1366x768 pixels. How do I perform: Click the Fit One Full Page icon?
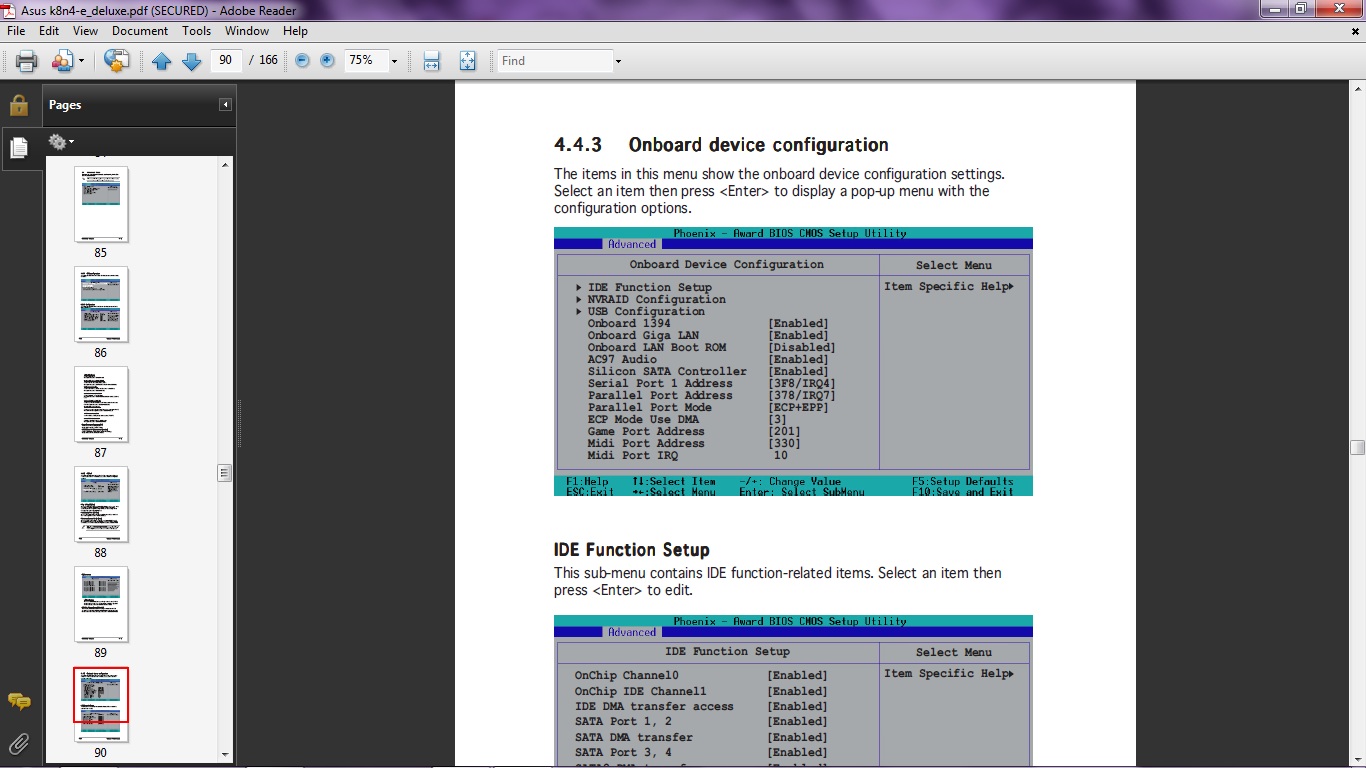coord(467,61)
